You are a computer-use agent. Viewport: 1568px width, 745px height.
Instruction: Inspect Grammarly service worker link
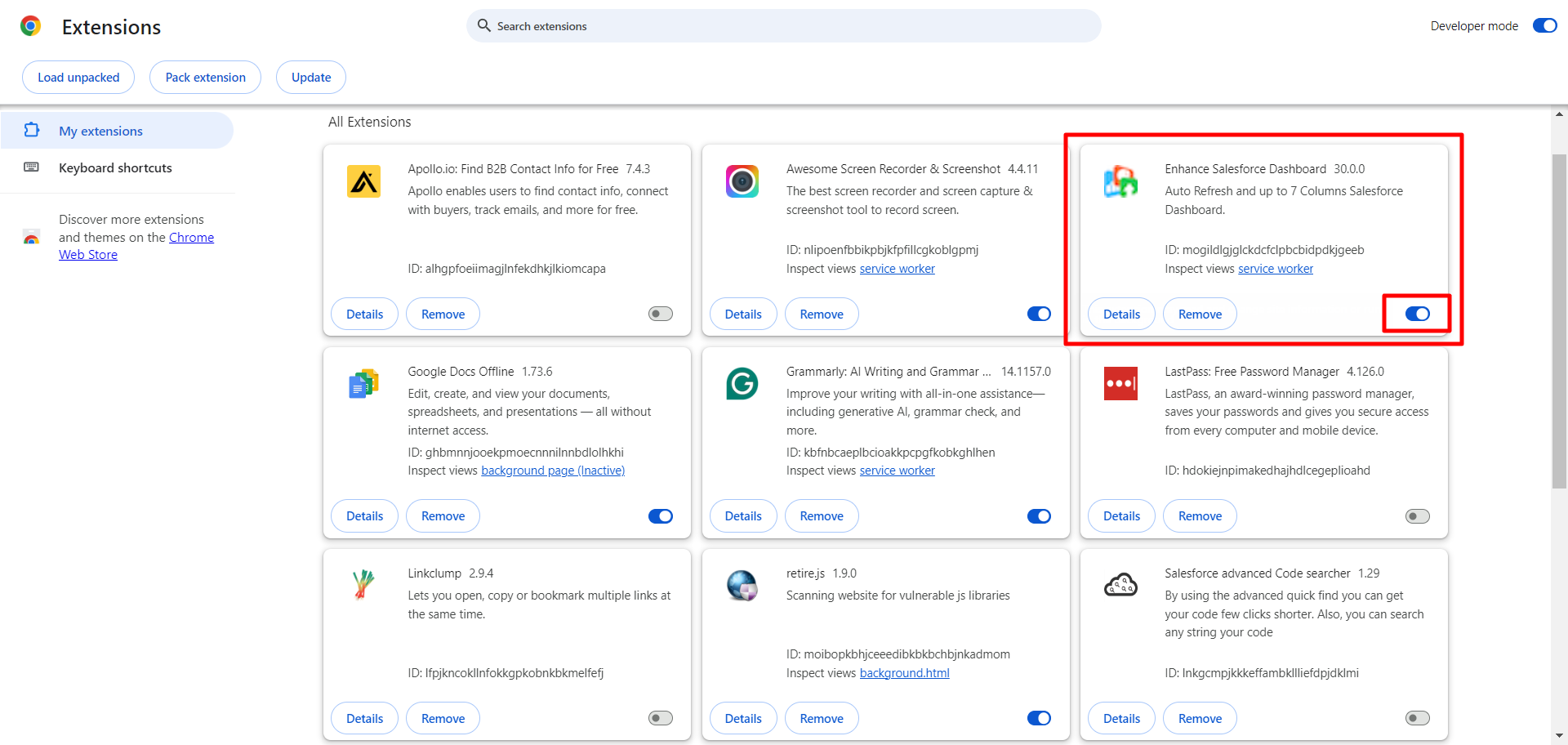(x=897, y=471)
